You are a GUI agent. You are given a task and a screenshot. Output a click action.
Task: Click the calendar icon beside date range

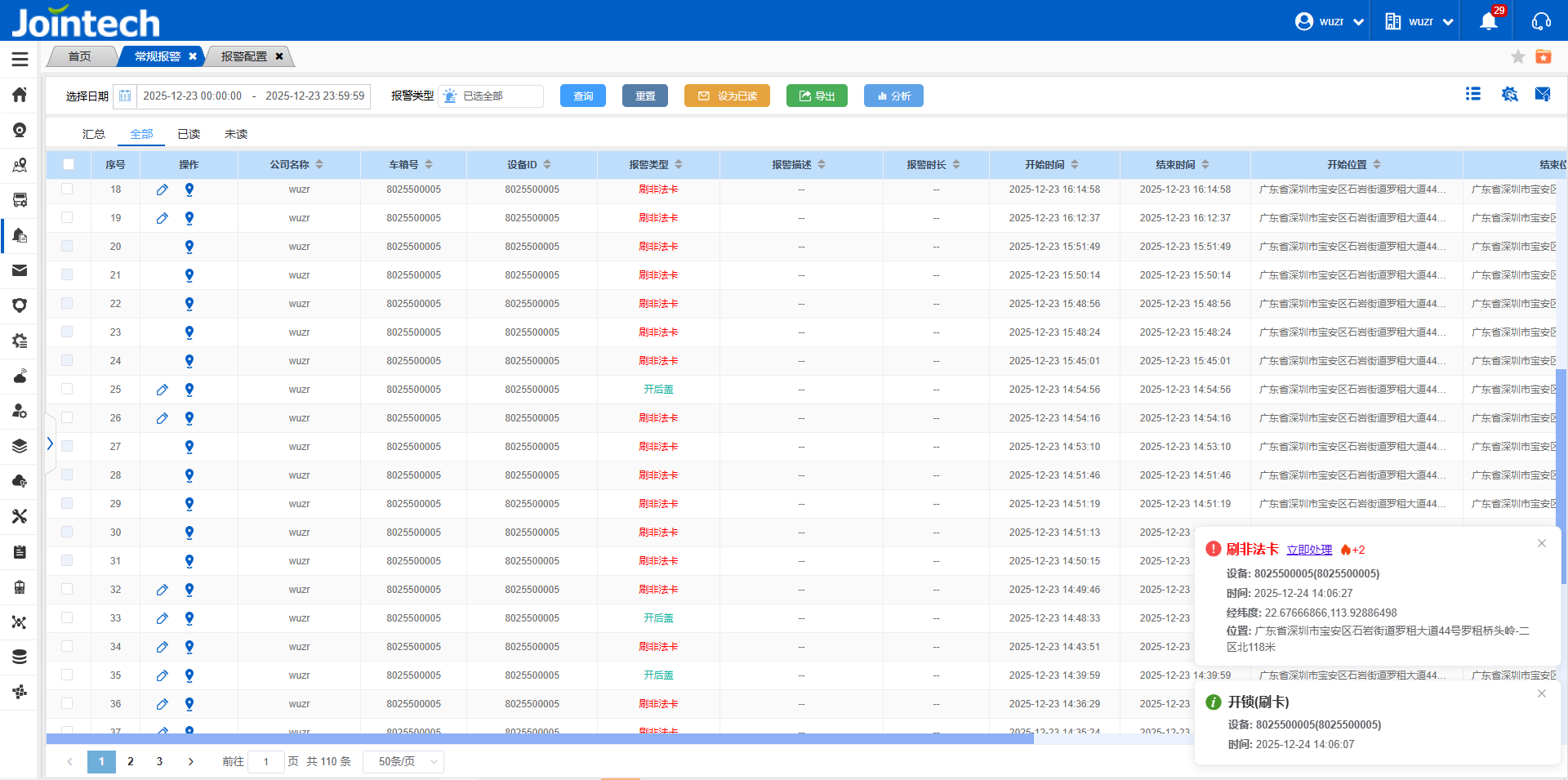coord(125,96)
